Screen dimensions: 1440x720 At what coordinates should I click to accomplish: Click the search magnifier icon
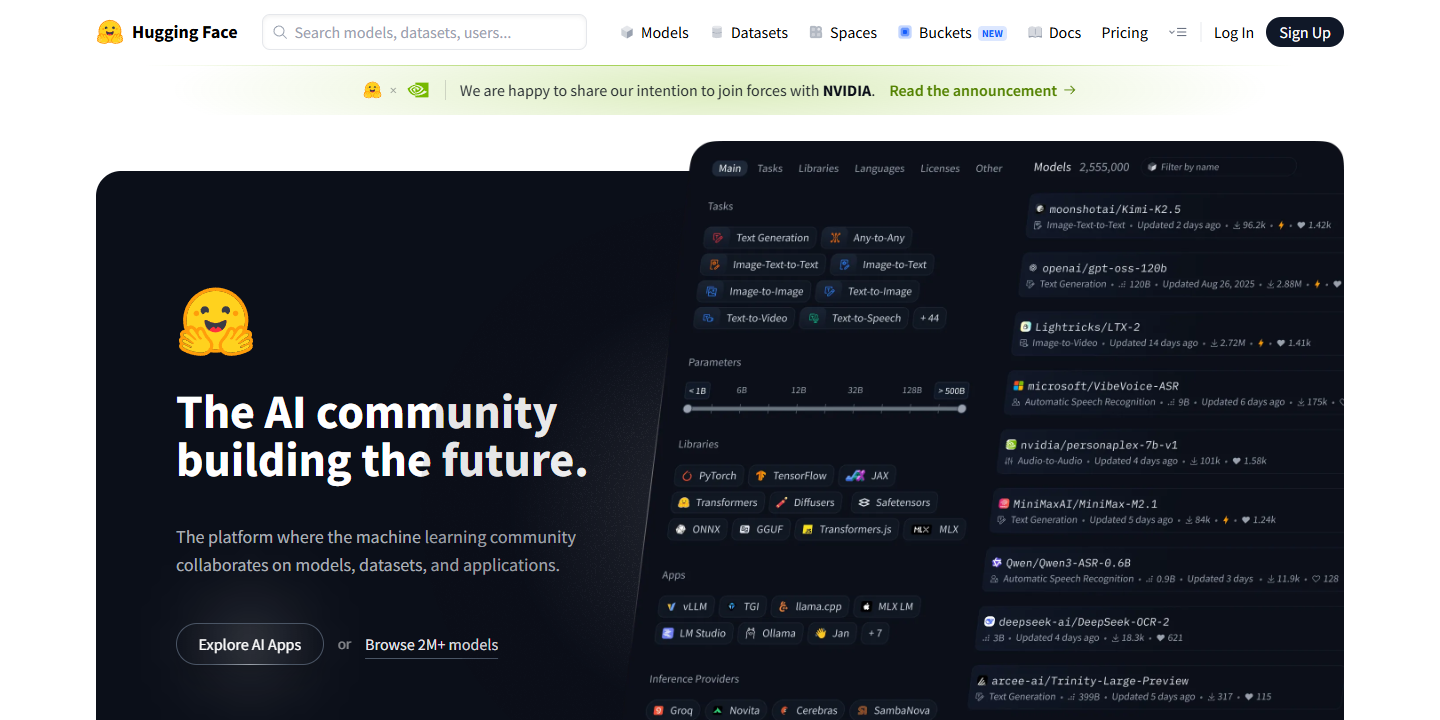tap(280, 32)
